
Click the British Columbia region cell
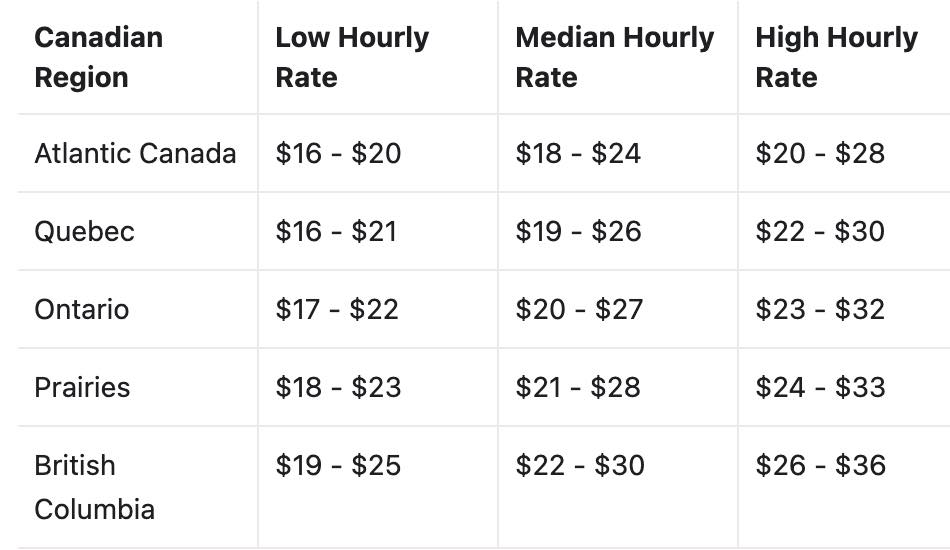click(94, 487)
